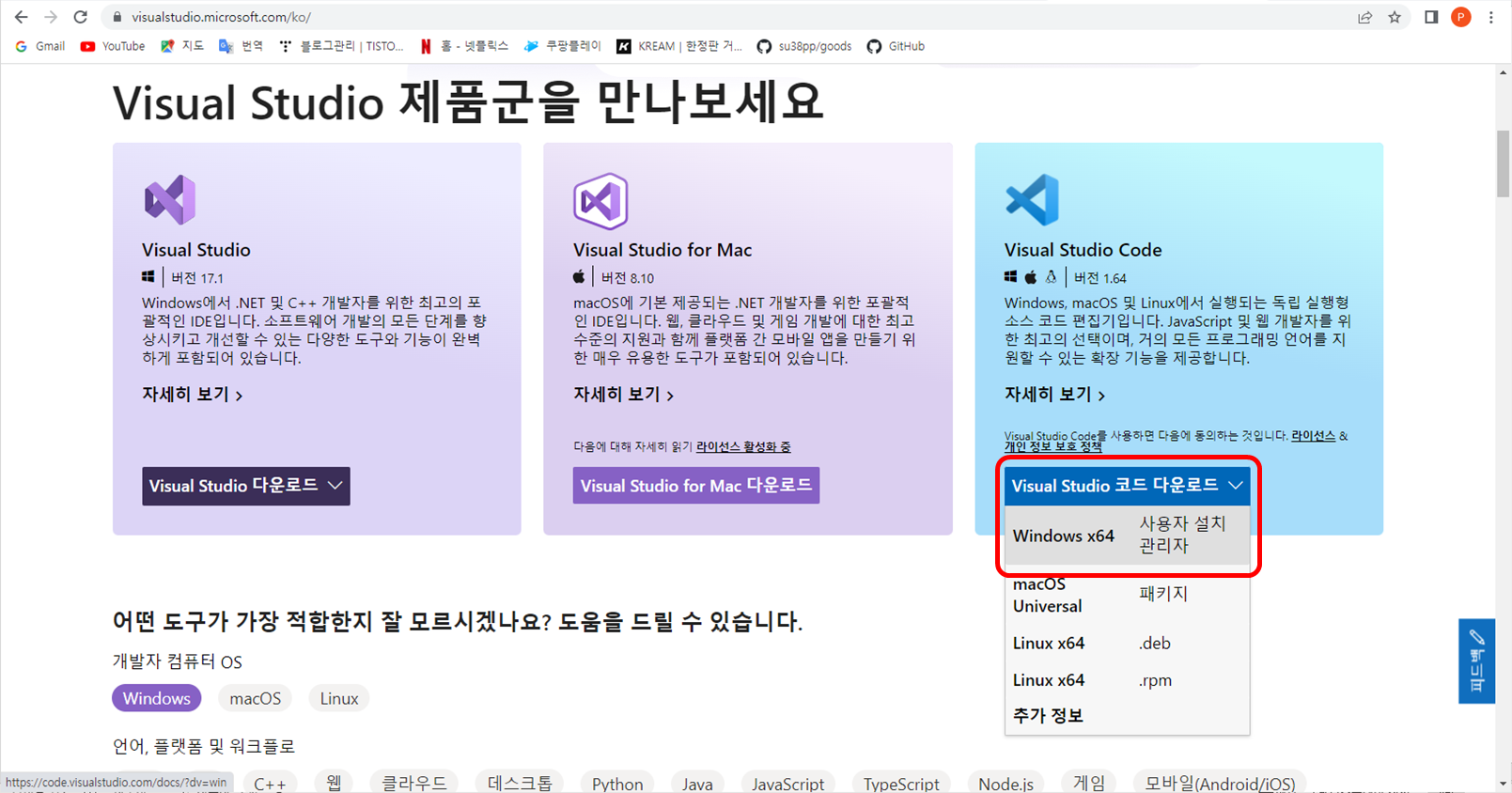This screenshot has height=793, width=1512.
Task: Toggle the TypeScript filter pill
Action: 901,783
